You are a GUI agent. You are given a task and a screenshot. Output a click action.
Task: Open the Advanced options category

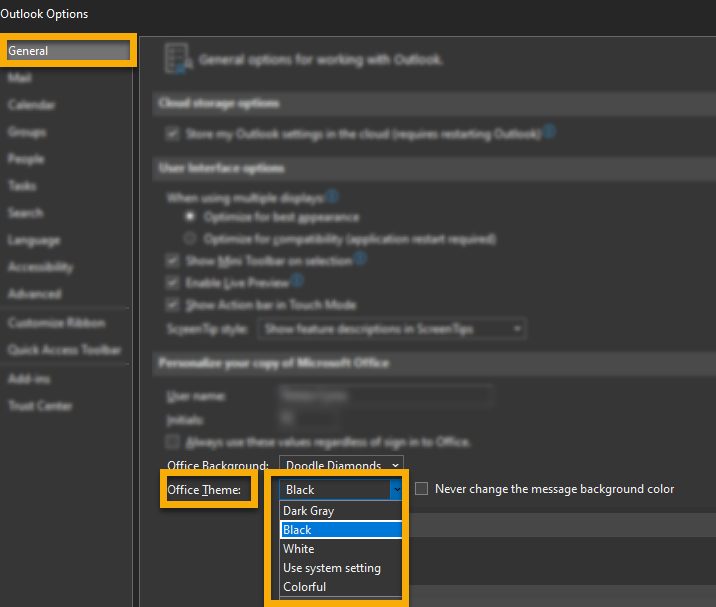[35, 294]
